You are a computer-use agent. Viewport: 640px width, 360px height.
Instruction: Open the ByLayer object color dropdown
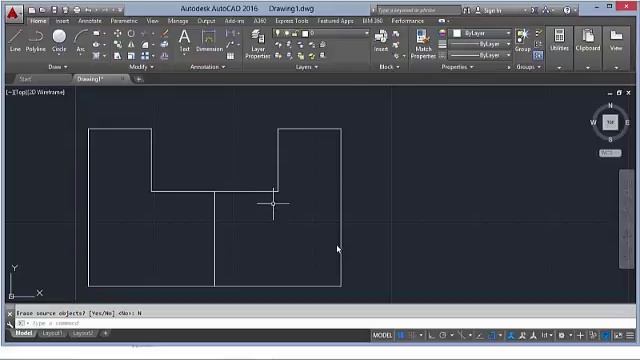point(481,33)
